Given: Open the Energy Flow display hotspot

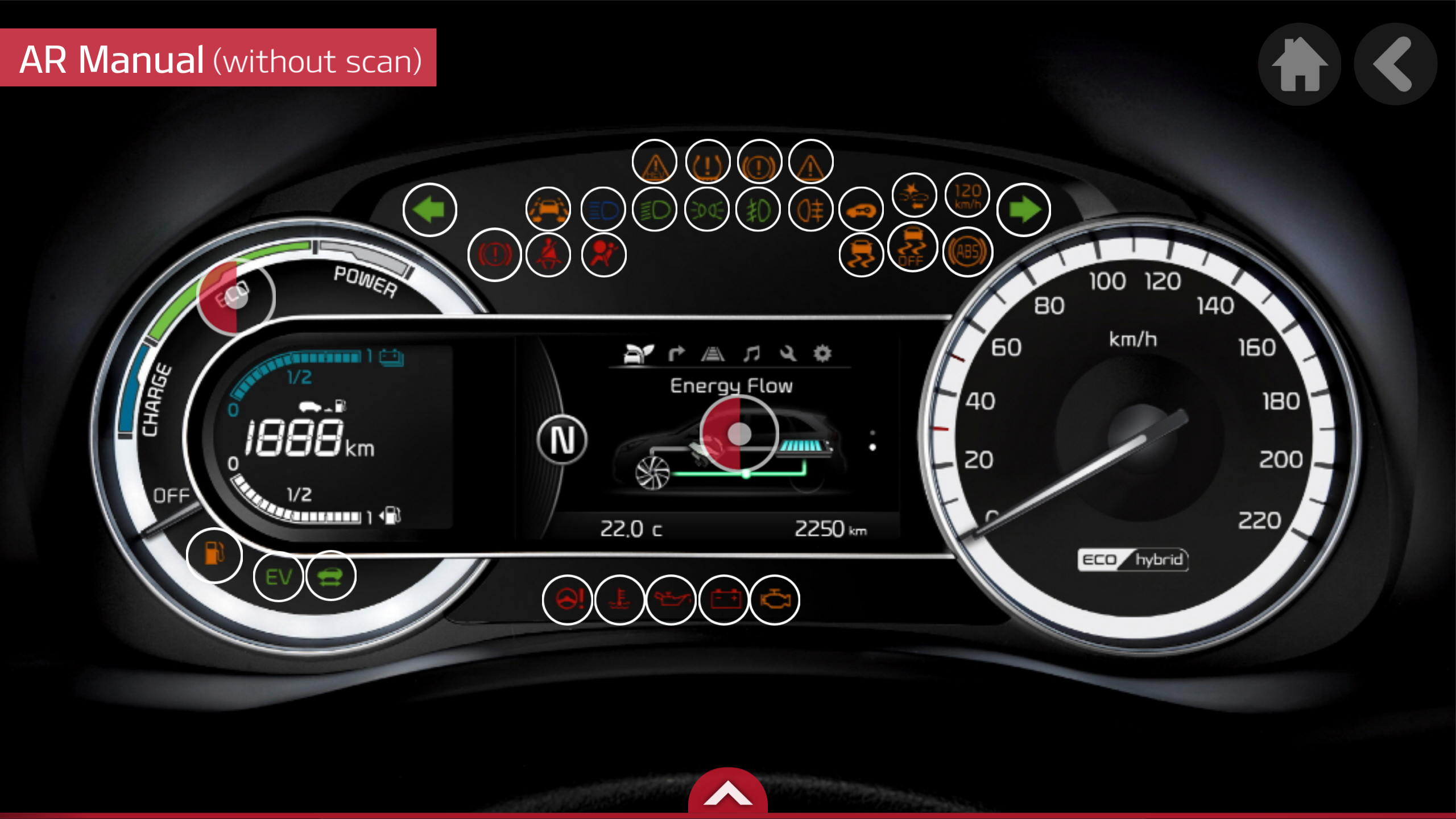Looking at the screenshot, I should pyautogui.click(x=739, y=434).
